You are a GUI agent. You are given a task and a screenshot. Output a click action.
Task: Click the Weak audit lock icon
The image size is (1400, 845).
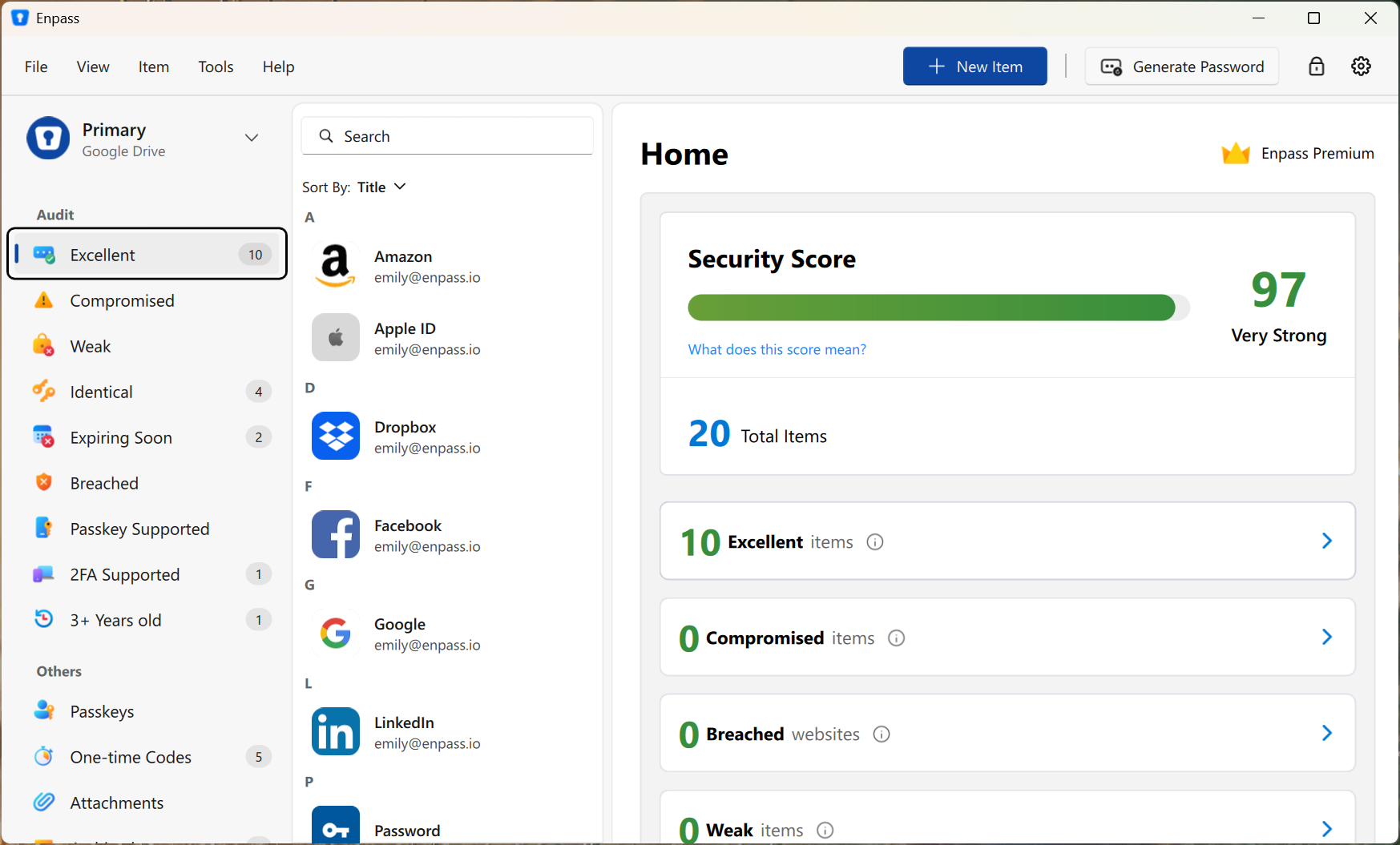pyautogui.click(x=44, y=346)
